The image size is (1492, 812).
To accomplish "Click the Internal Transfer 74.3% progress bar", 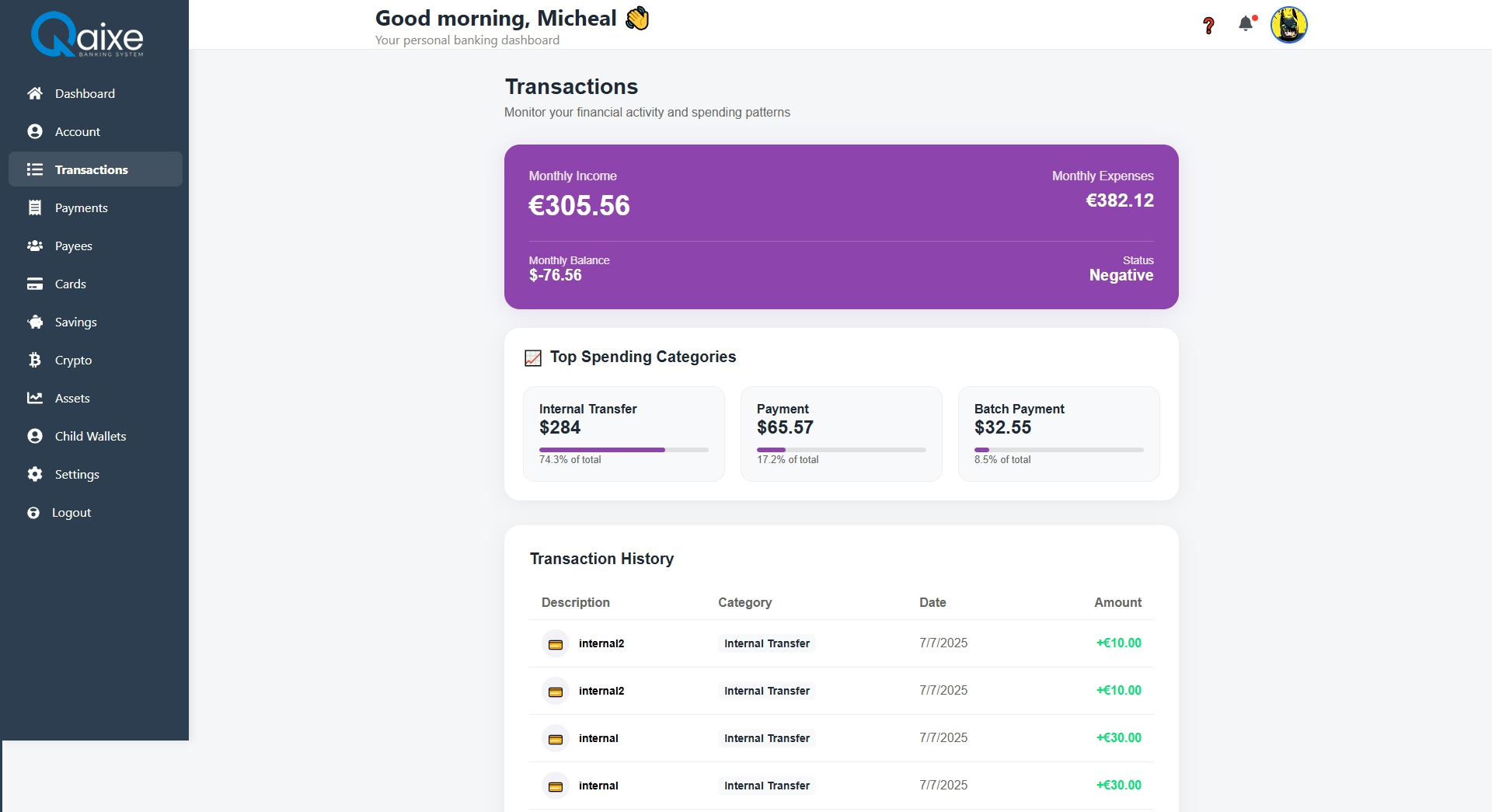I will pyautogui.click(x=624, y=450).
